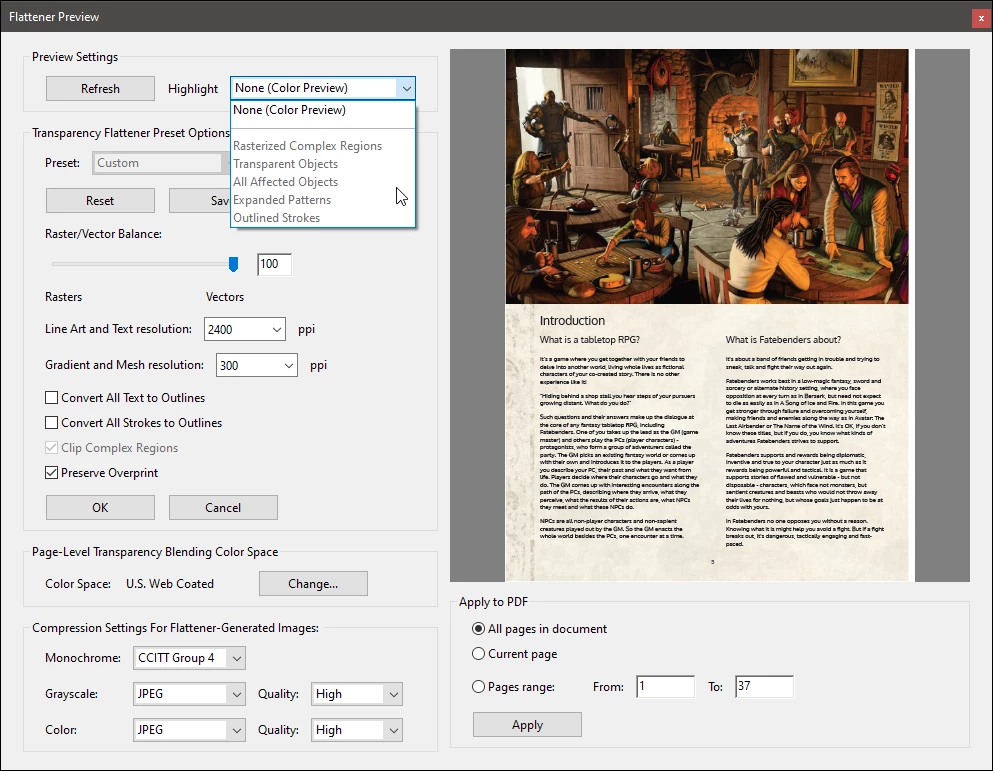Click the Refresh button
The height and width of the screenshot is (771, 993).
pos(100,89)
